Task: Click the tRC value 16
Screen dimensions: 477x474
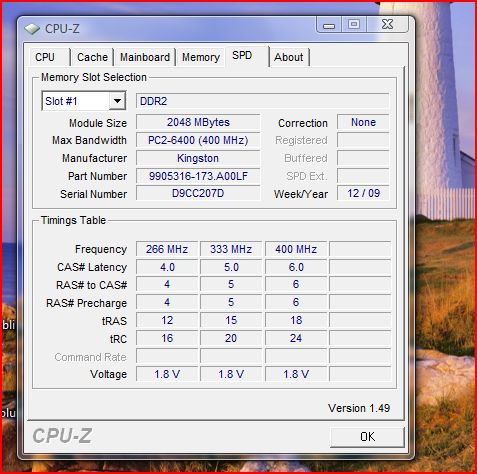Action: click(167, 338)
